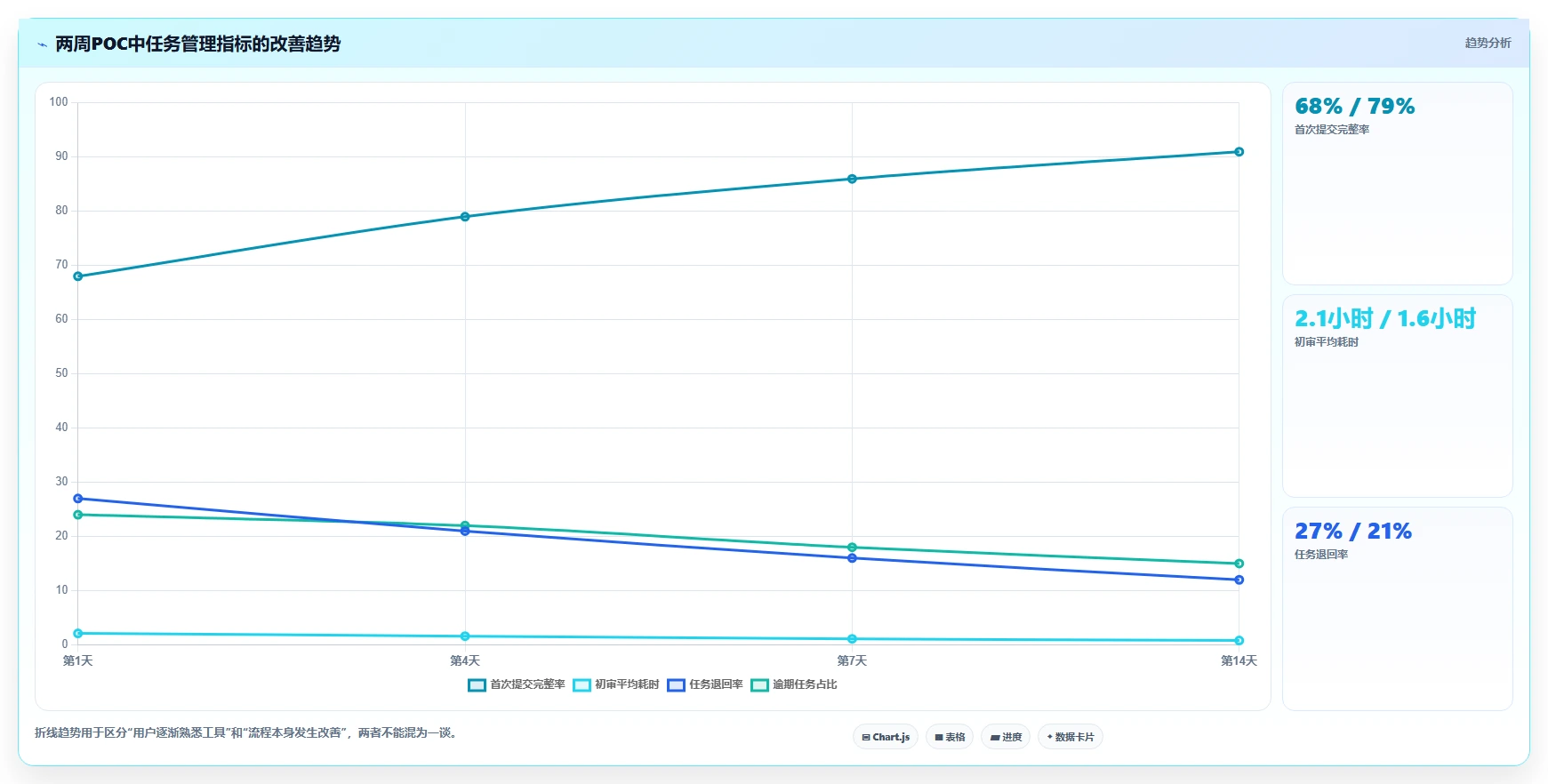Select 初审平均耗时 data point at 第14天

tap(1239, 641)
